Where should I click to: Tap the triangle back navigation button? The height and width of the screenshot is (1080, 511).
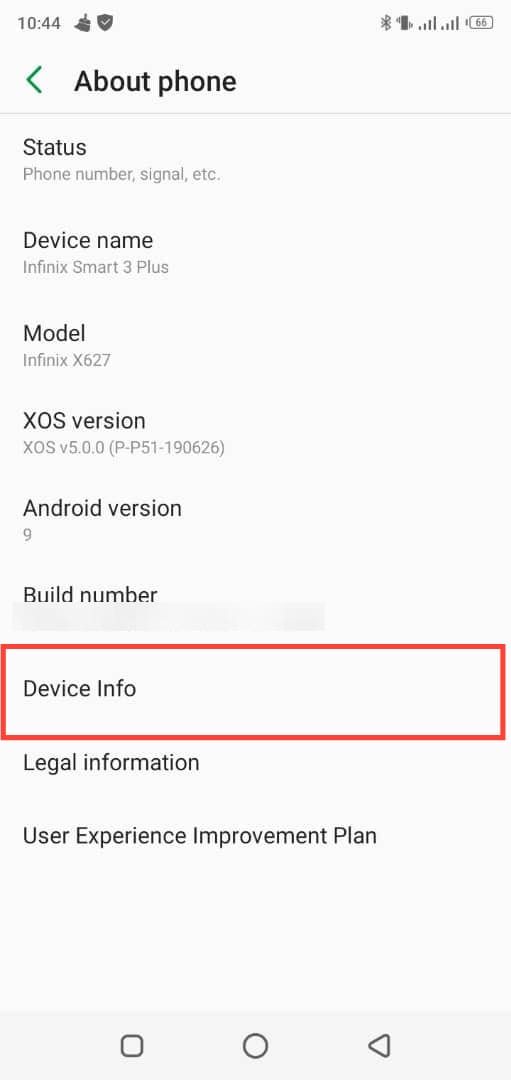379,1045
